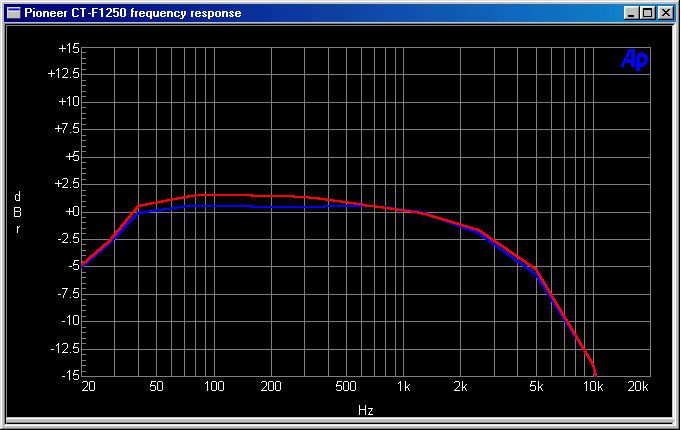
Task: Click the Hz x-axis unit label
Action: [366, 410]
